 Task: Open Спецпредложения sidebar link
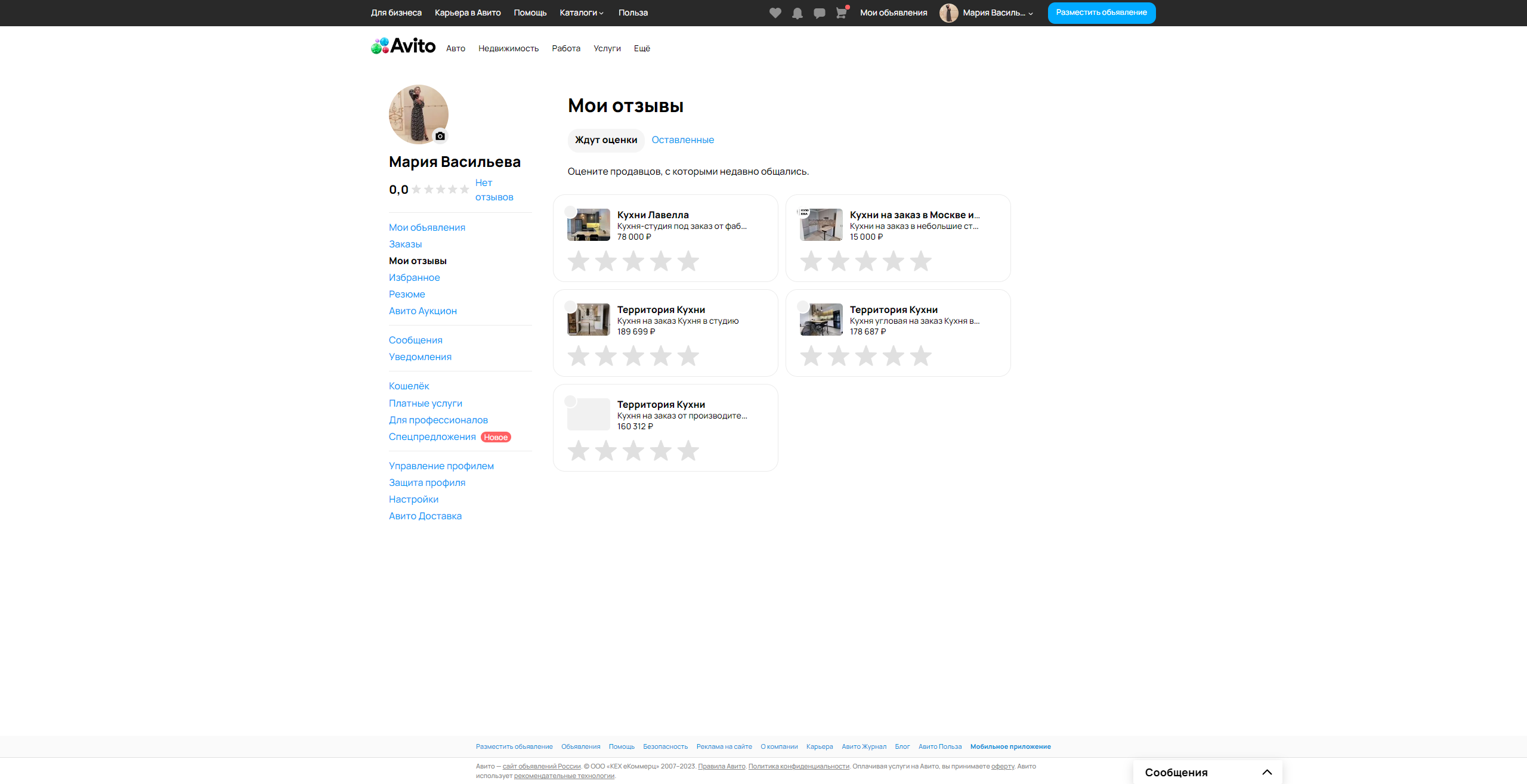pyautogui.click(x=432, y=436)
